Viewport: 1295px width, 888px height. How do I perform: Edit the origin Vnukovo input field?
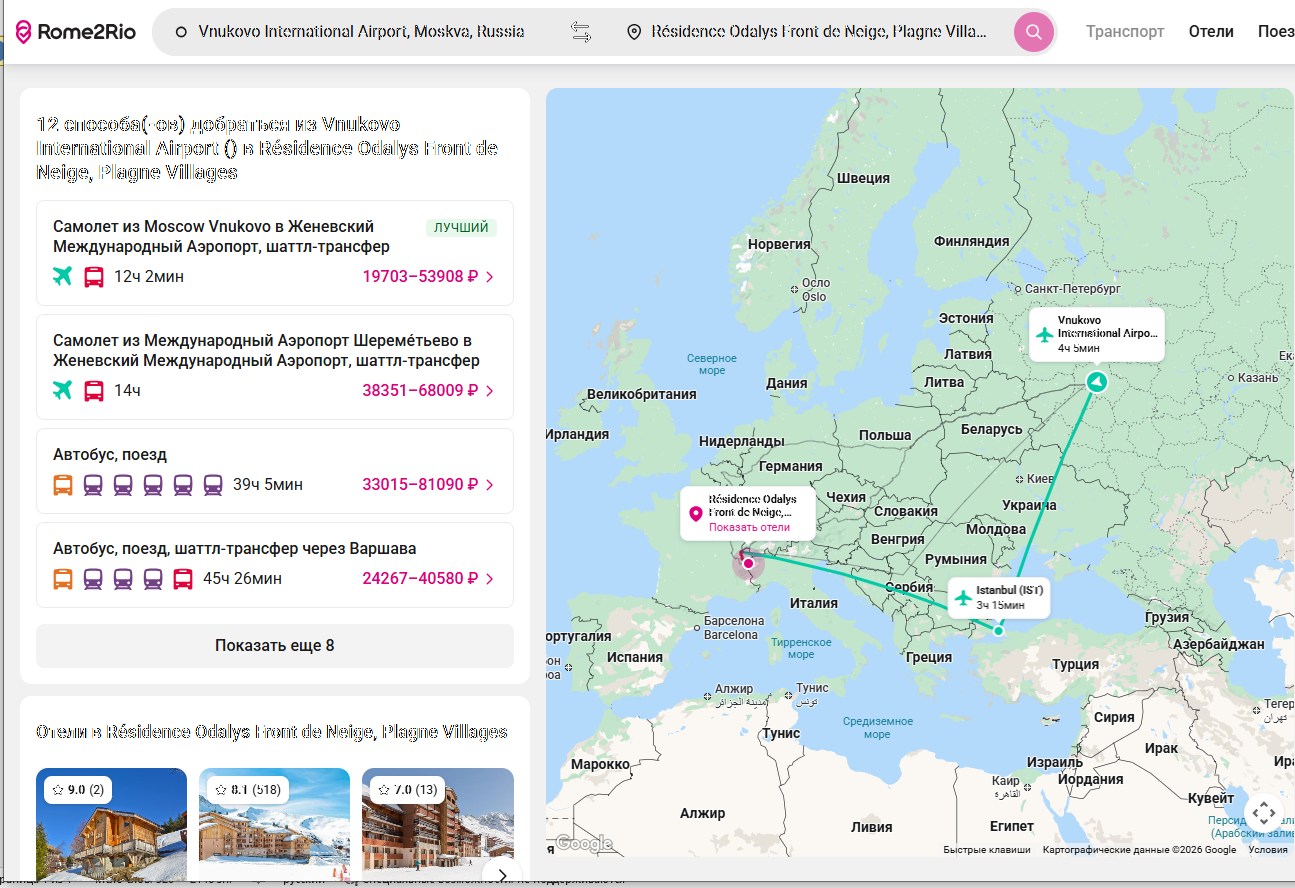[x=361, y=32]
